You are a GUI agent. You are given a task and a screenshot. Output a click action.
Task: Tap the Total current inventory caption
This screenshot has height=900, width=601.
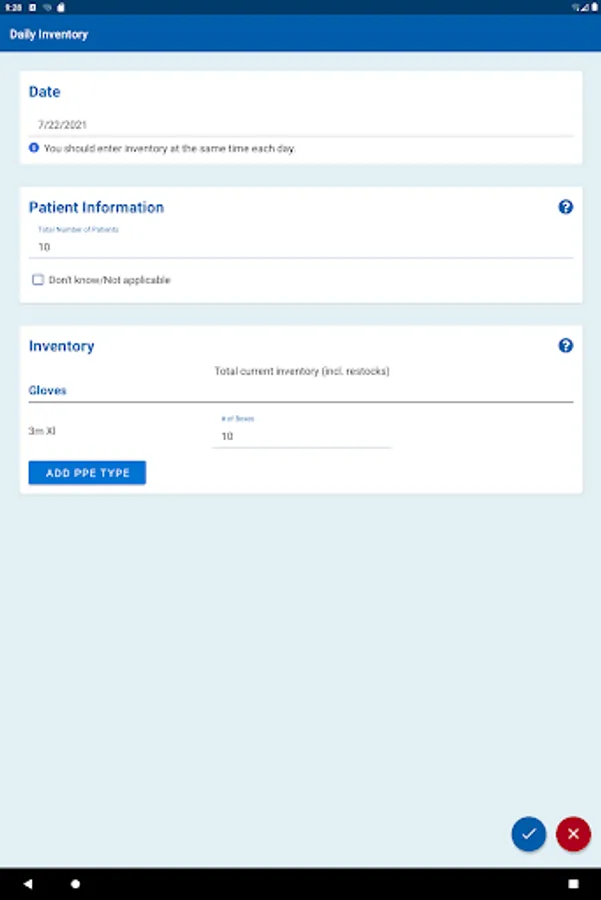pyautogui.click(x=301, y=371)
